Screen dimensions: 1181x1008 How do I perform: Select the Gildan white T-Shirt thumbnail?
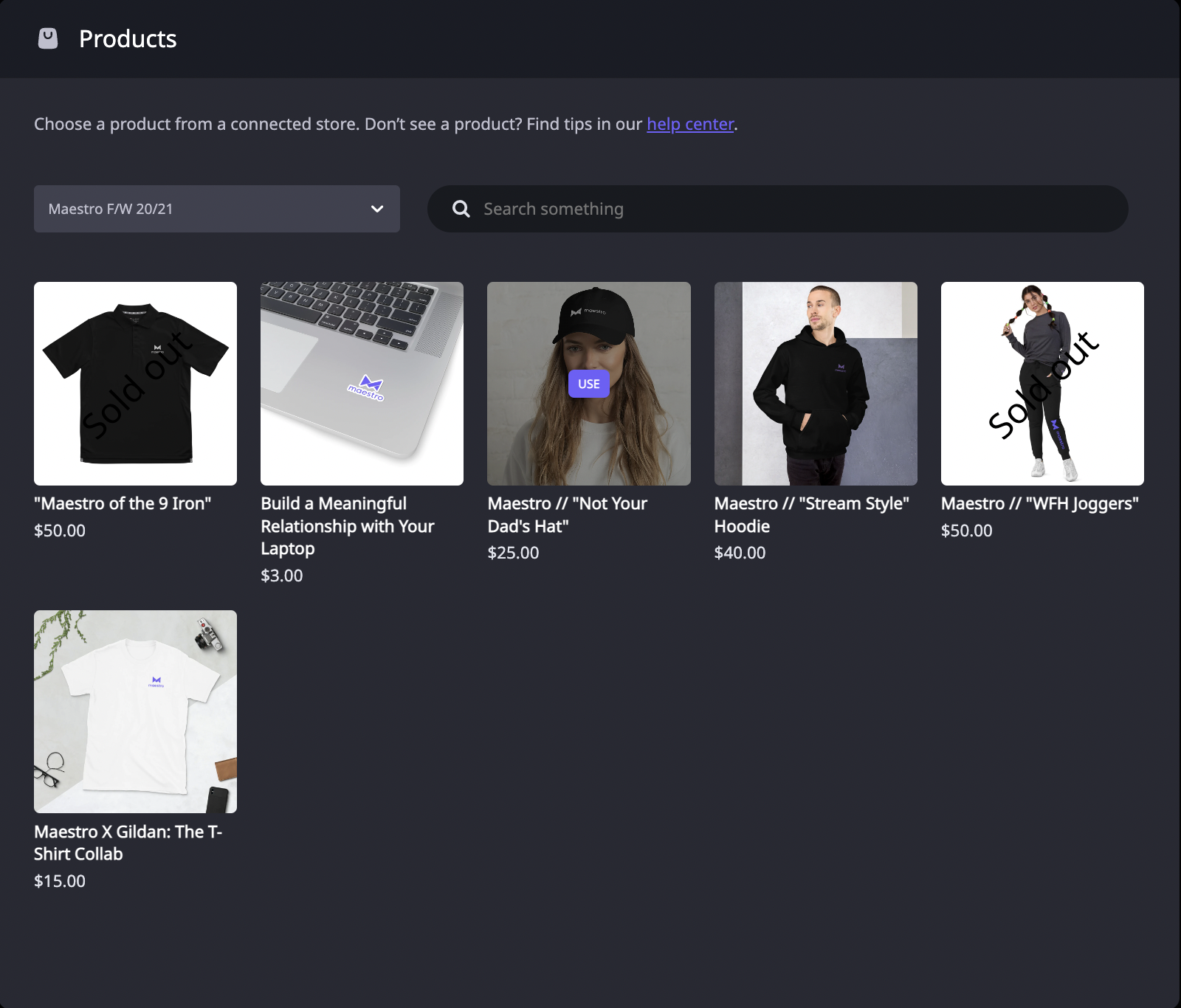(136, 711)
